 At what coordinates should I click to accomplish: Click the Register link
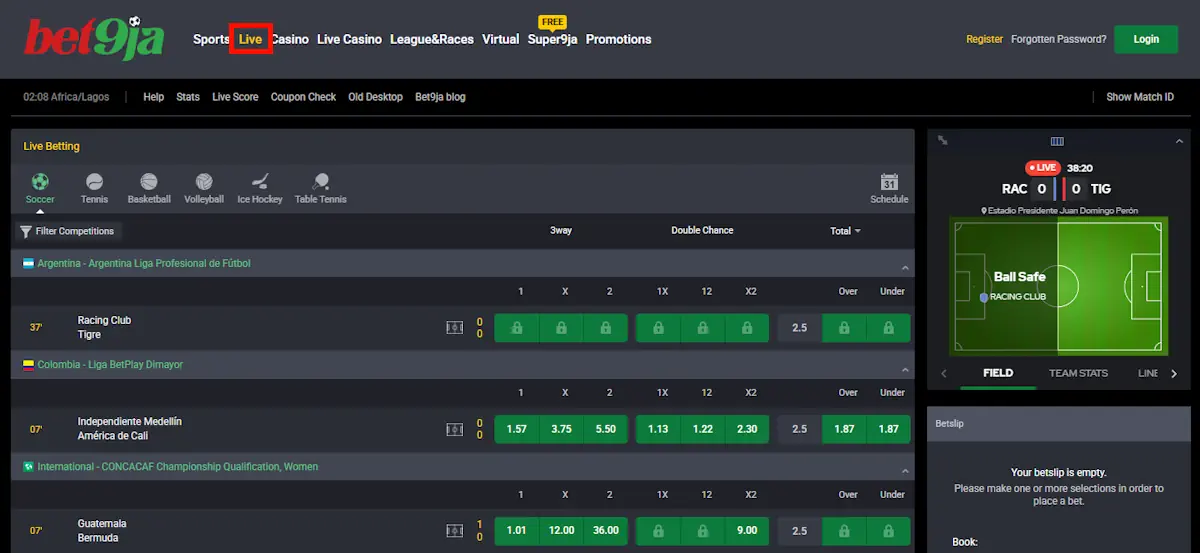click(x=984, y=39)
